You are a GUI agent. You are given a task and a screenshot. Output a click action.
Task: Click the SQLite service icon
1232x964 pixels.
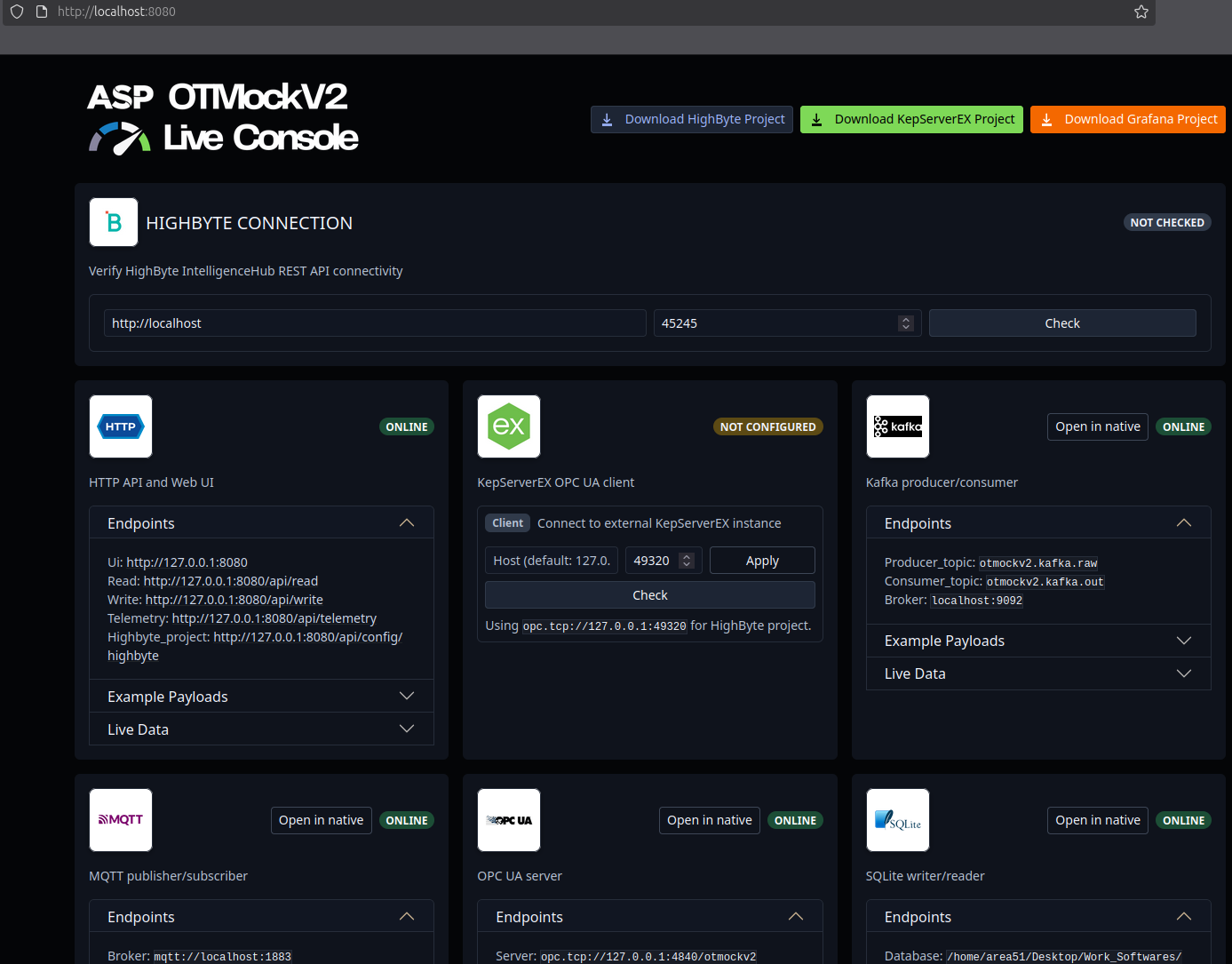pyautogui.click(x=897, y=819)
